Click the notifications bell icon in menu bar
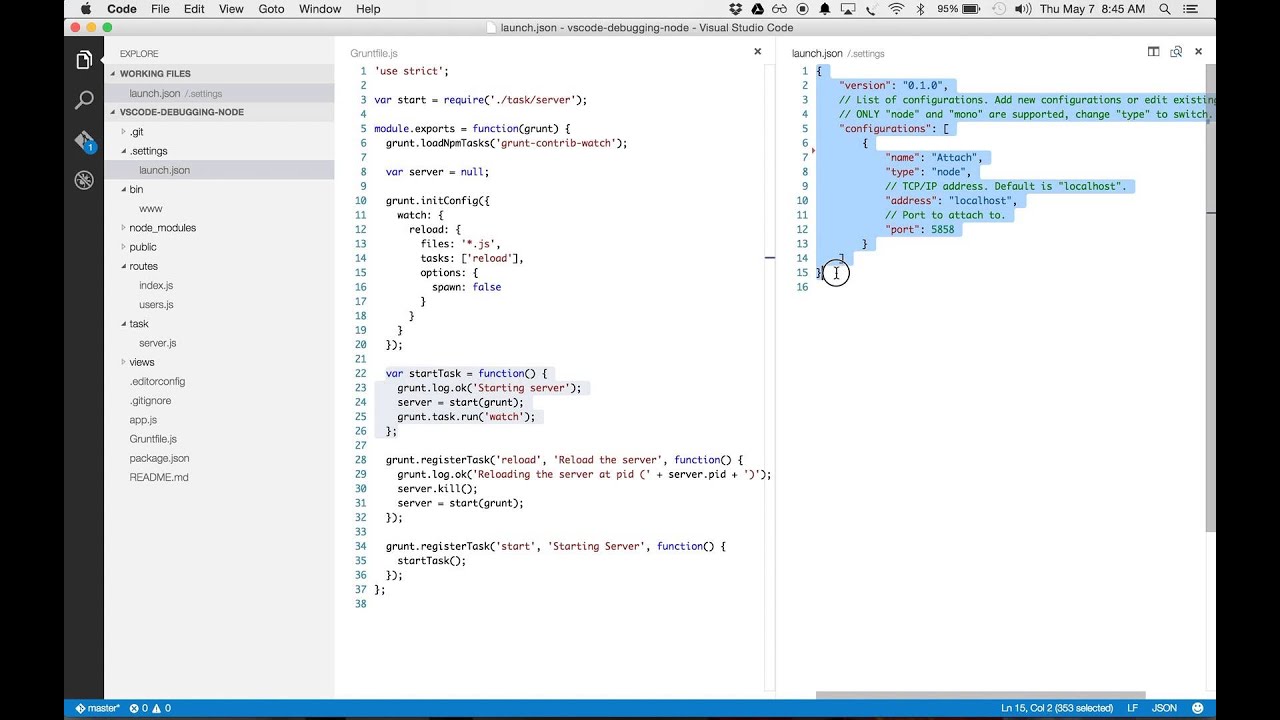The height and width of the screenshot is (720, 1280). pyautogui.click(x=825, y=9)
